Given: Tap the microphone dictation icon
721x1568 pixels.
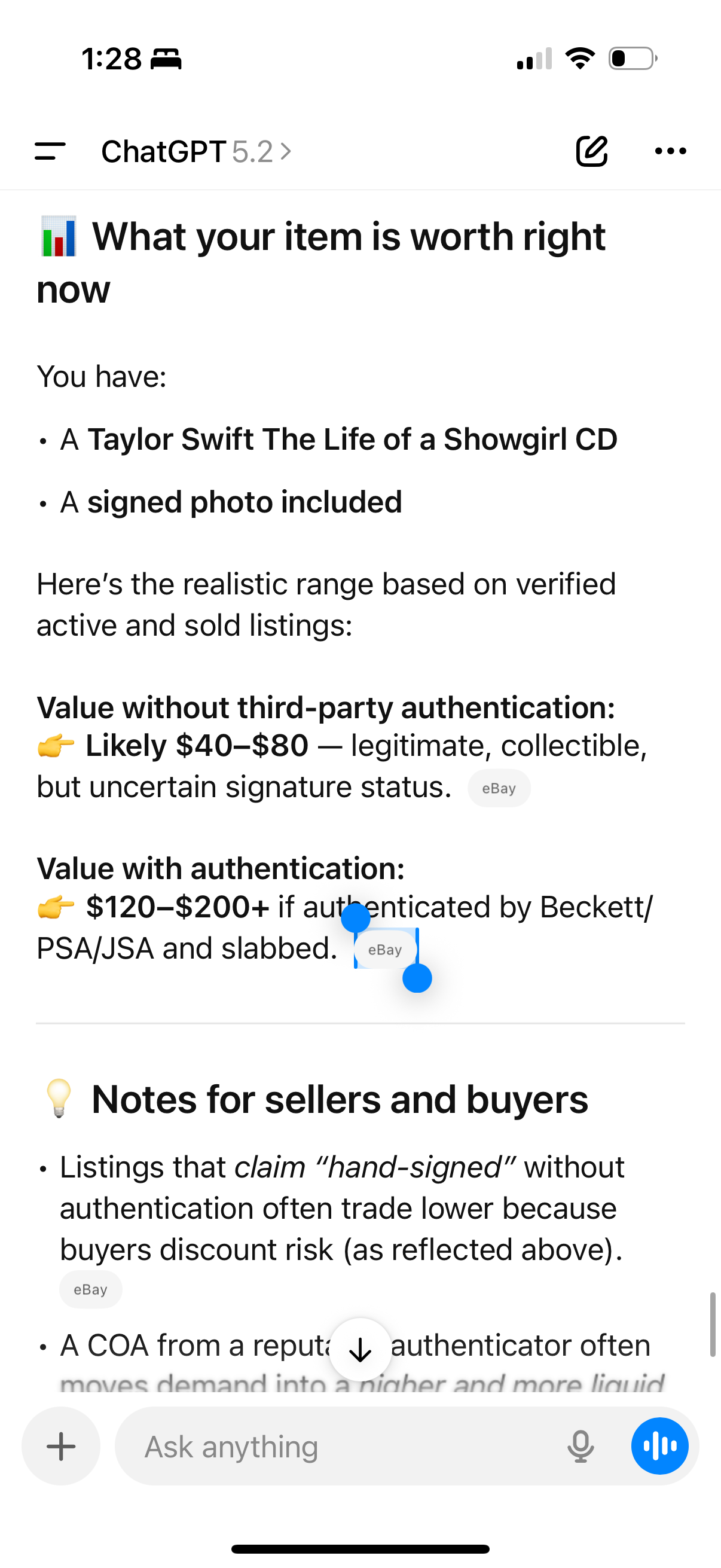Looking at the screenshot, I should (x=581, y=1446).
